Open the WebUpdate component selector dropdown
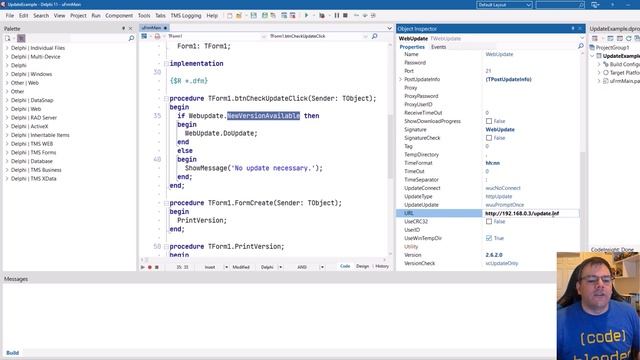The image size is (640, 360). coord(582,38)
